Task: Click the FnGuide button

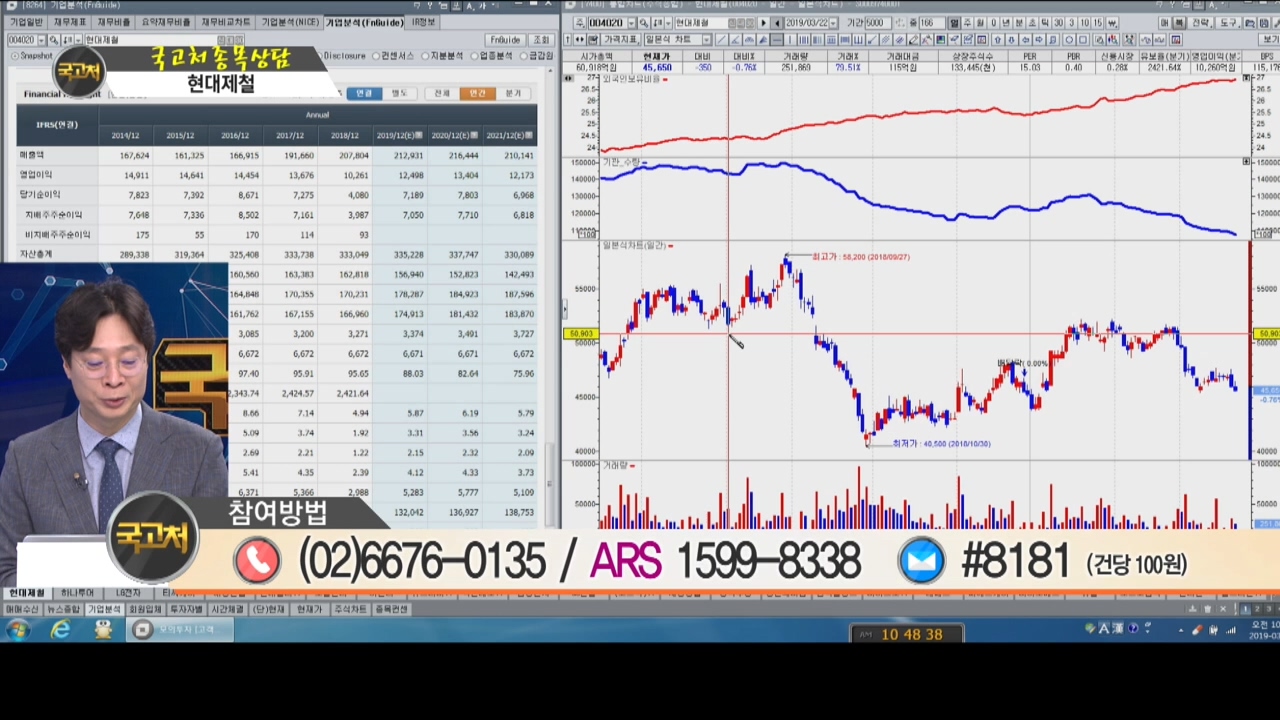Action: click(505, 40)
